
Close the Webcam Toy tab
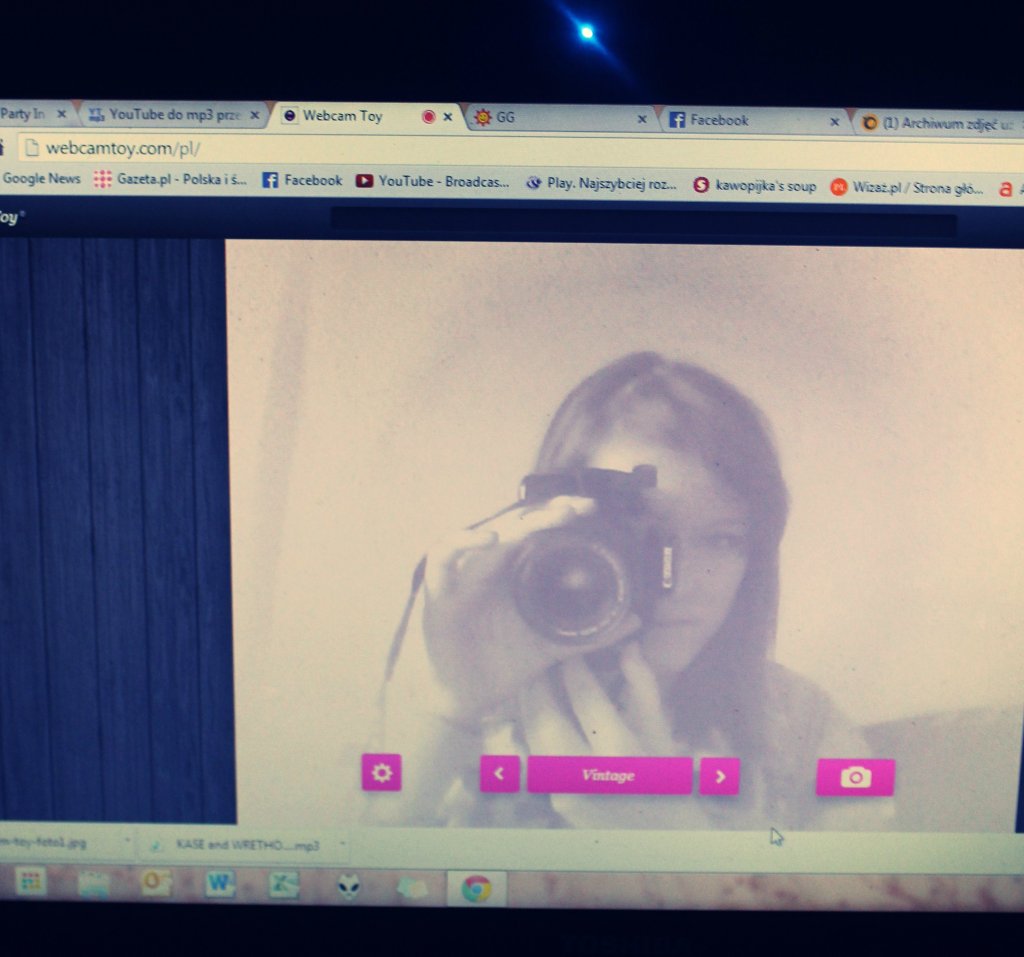pos(447,117)
